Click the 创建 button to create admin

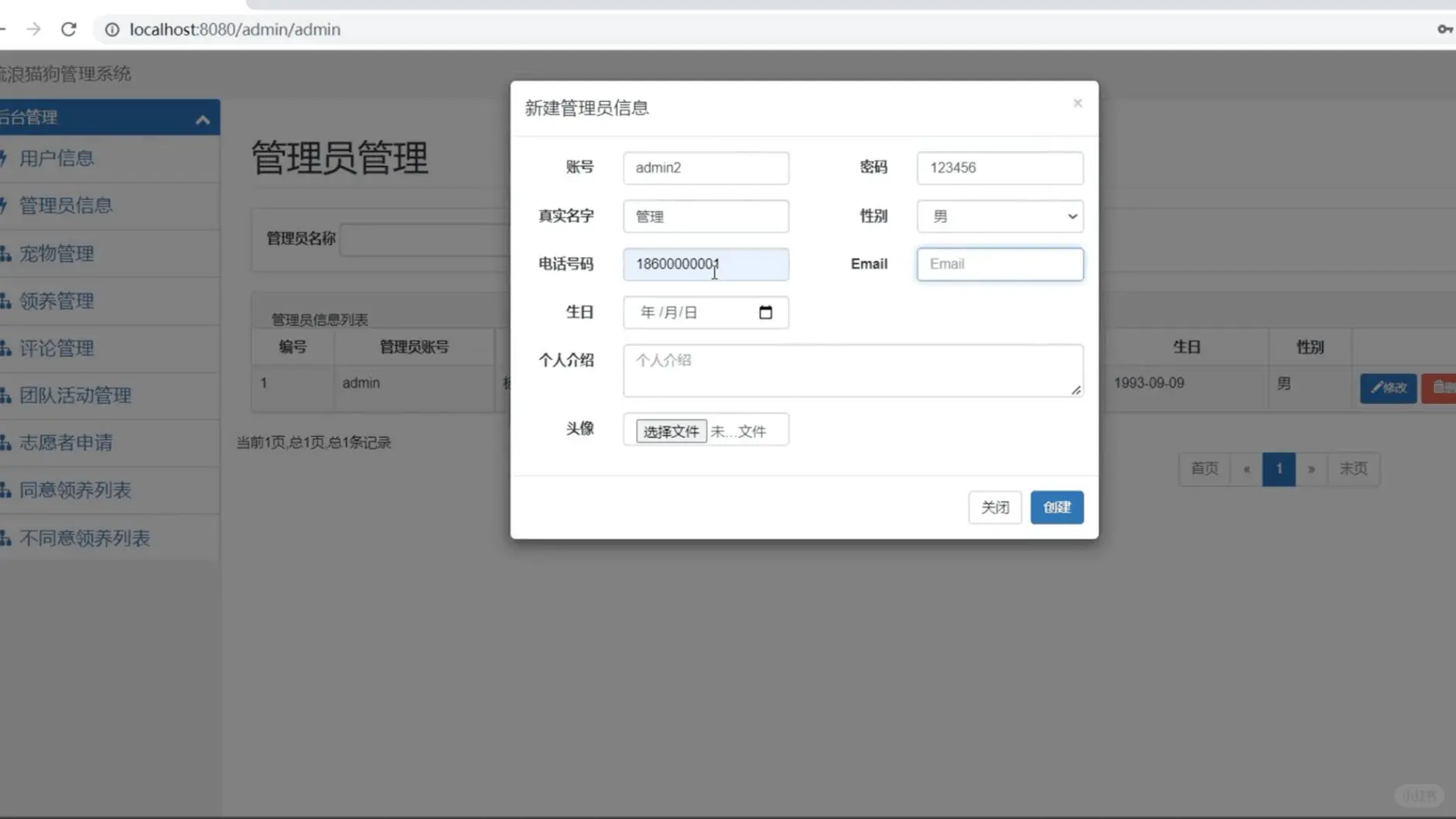point(1057,507)
